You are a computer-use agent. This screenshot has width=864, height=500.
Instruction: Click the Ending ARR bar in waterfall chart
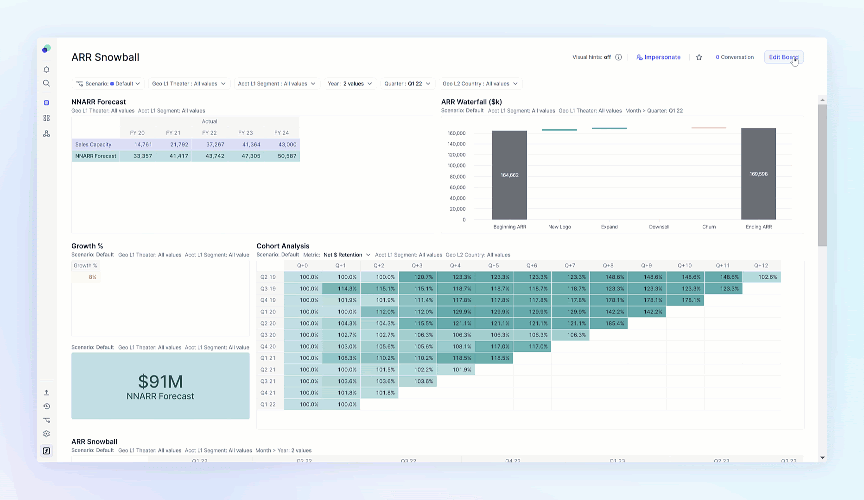click(758, 174)
